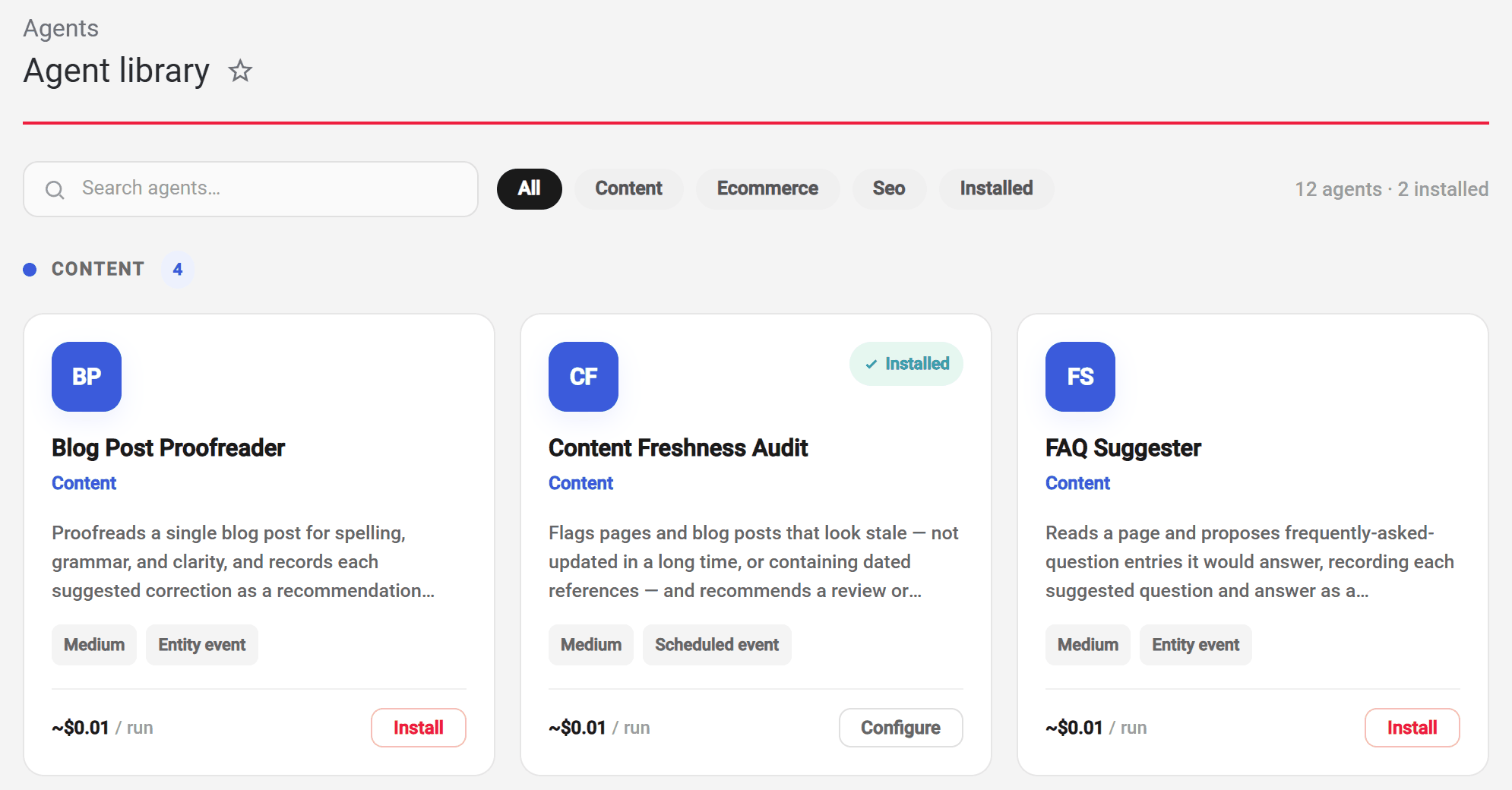Click the FAQ Suggester description text
Screen dimensions: 1512x790
[1250, 562]
